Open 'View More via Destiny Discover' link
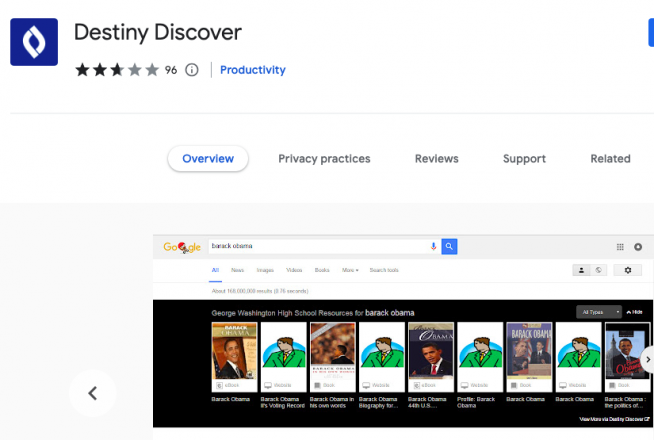Viewport: 654px width, 440px height. click(x=614, y=419)
